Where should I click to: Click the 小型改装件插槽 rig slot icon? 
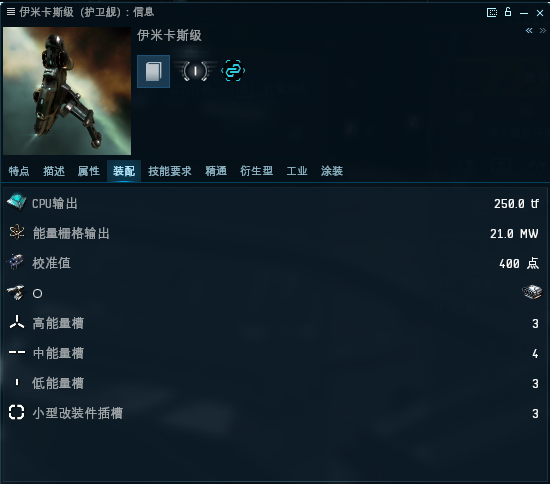(16, 412)
